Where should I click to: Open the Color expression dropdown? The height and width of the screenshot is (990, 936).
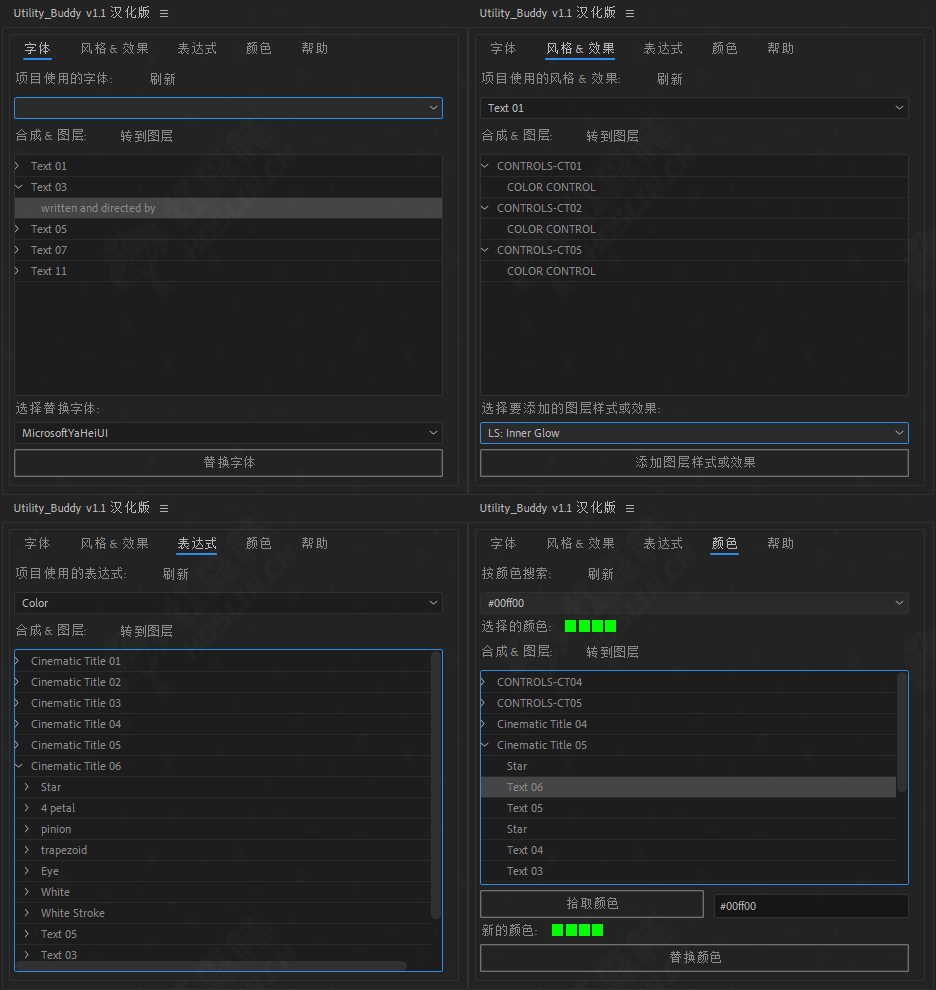click(228, 603)
